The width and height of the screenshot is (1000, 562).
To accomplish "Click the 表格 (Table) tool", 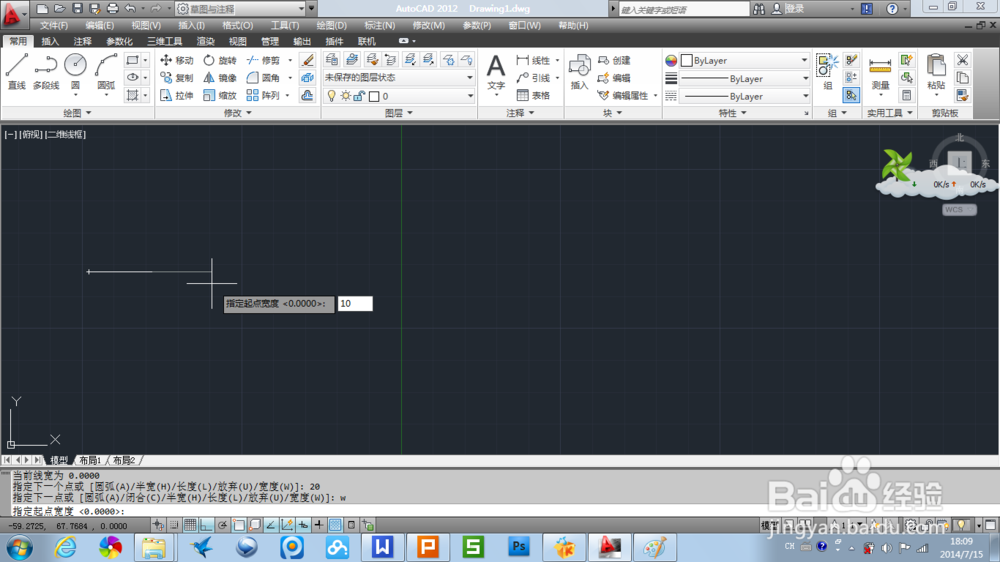I will (533, 96).
